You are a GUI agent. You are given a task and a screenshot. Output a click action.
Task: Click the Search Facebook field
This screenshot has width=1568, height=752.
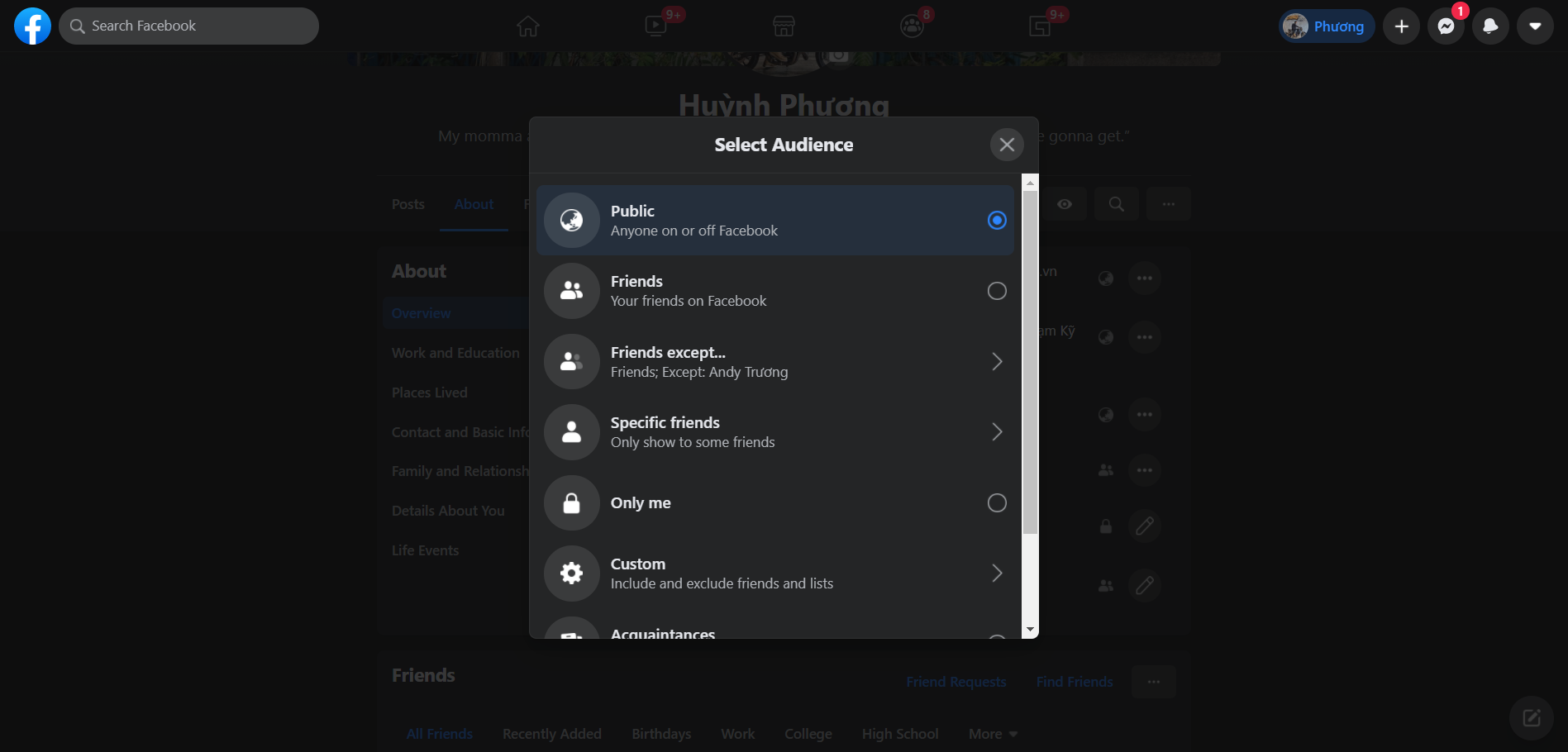tap(188, 26)
